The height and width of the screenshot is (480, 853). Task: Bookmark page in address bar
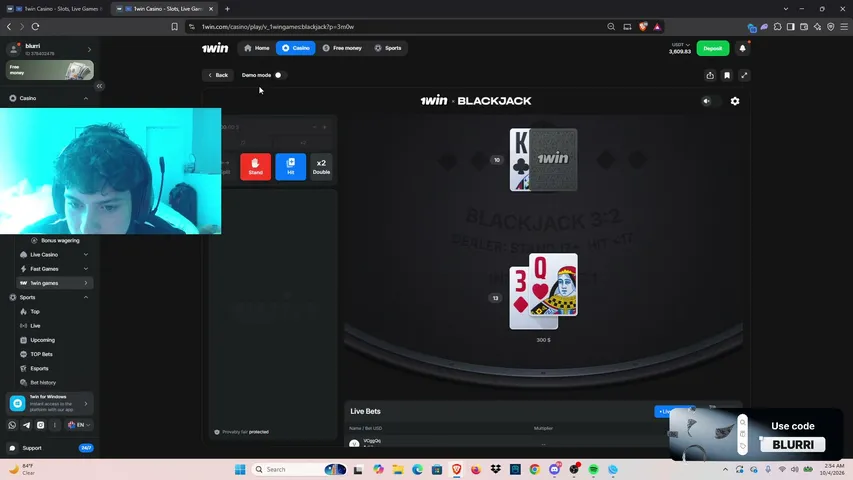175,27
